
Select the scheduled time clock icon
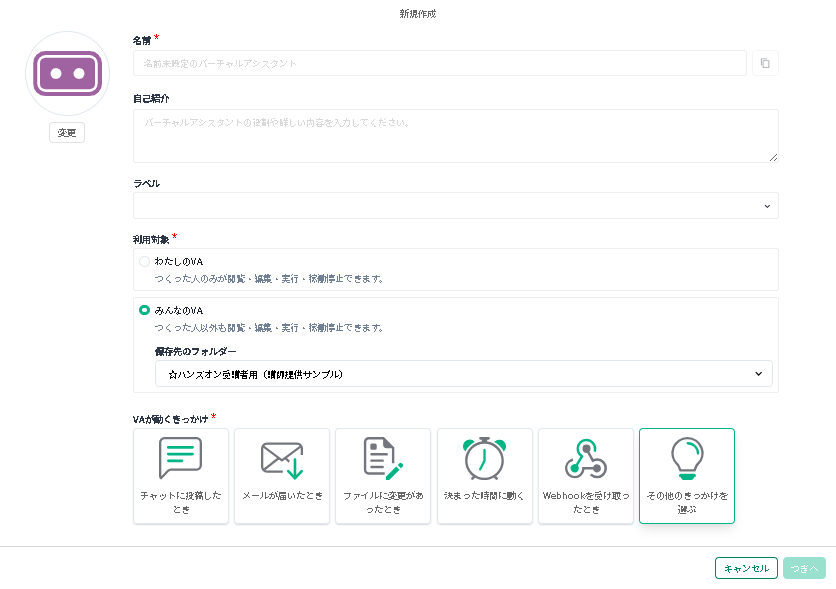tap(484, 459)
